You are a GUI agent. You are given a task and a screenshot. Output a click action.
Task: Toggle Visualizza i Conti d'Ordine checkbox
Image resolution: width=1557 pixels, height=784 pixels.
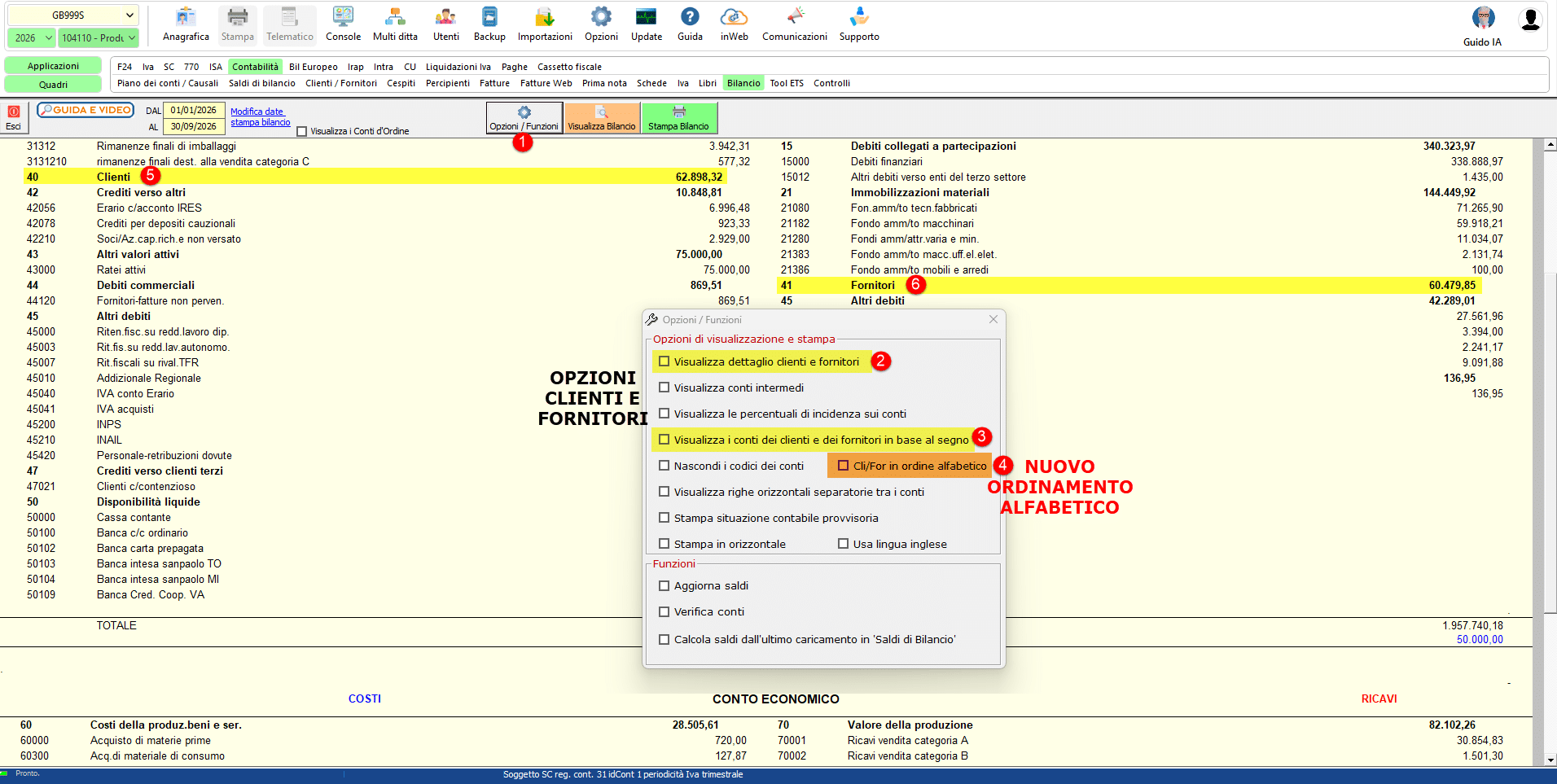302,131
